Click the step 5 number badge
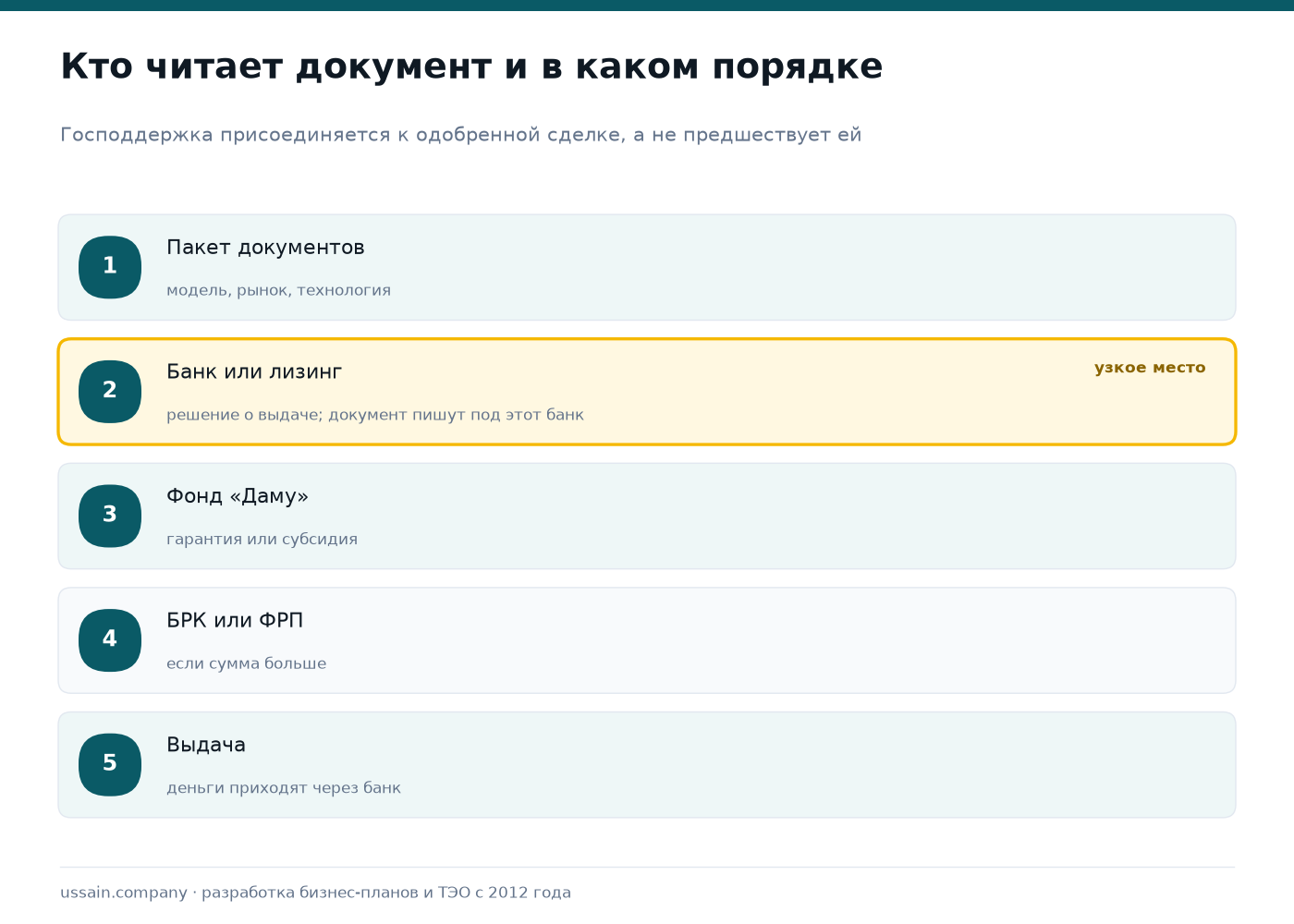 click(110, 764)
